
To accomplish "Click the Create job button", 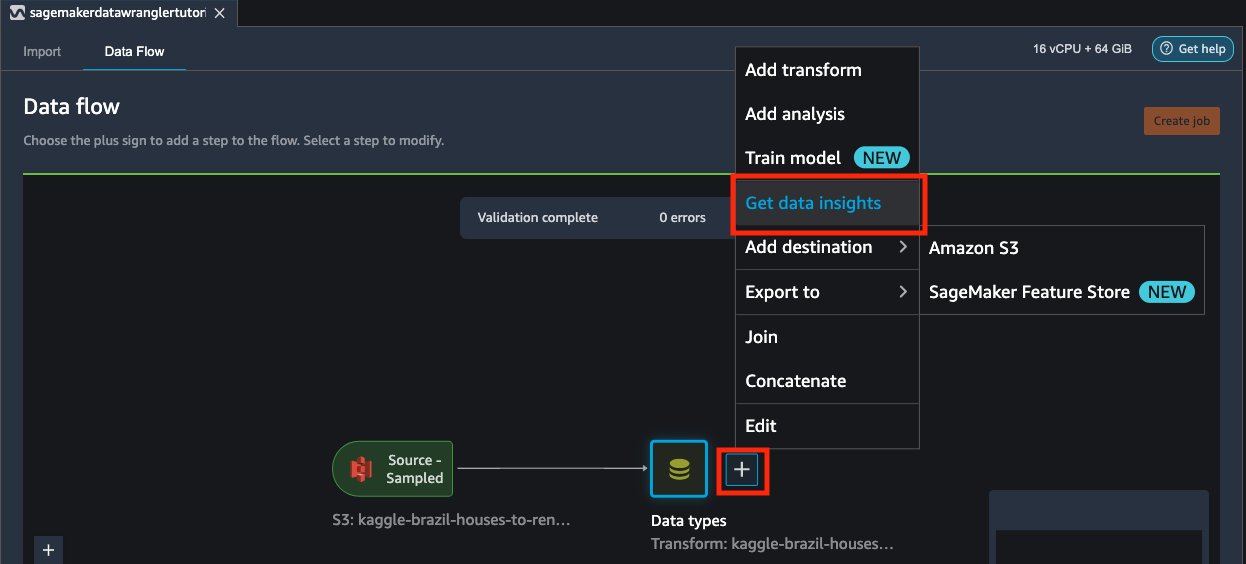I will 1181,121.
